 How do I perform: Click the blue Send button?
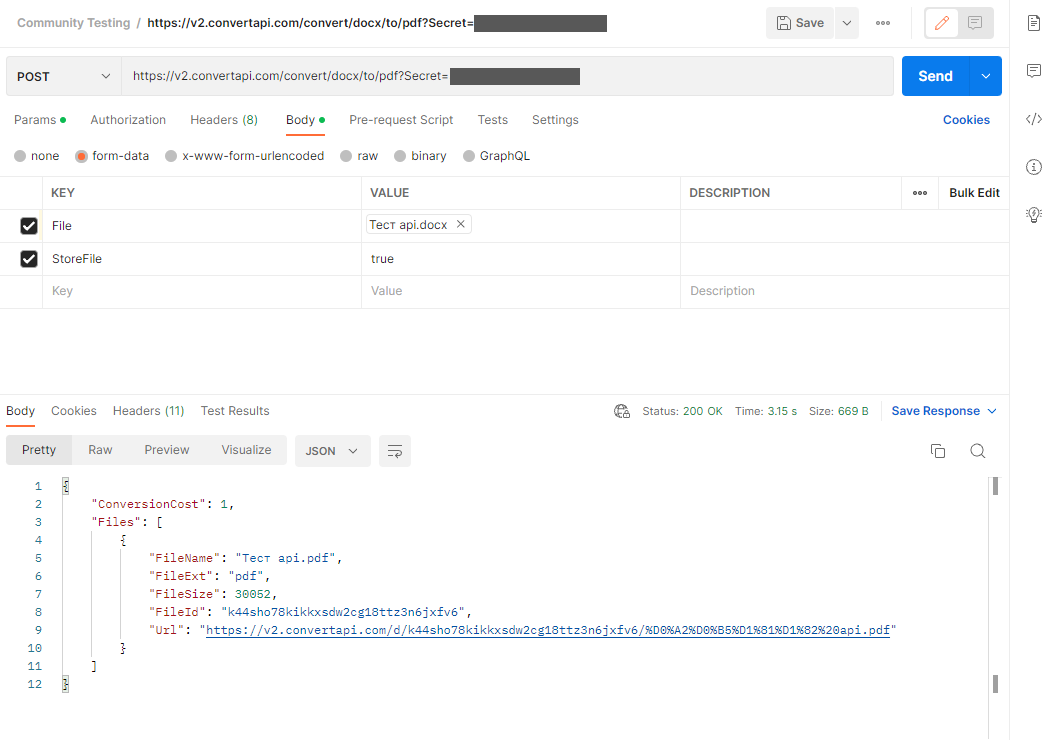[x=935, y=76]
